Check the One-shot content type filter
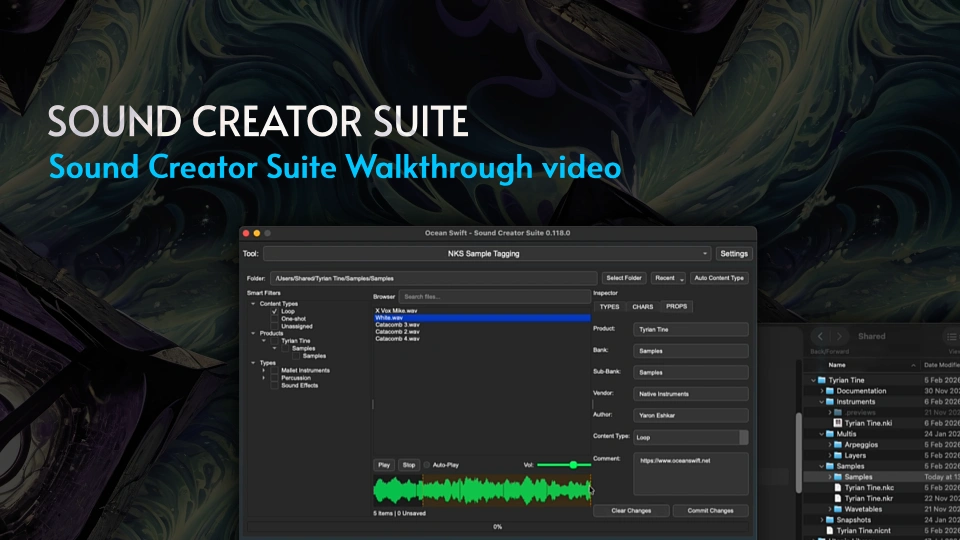The height and width of the screenshot is (540, 960). pos(274,319)
